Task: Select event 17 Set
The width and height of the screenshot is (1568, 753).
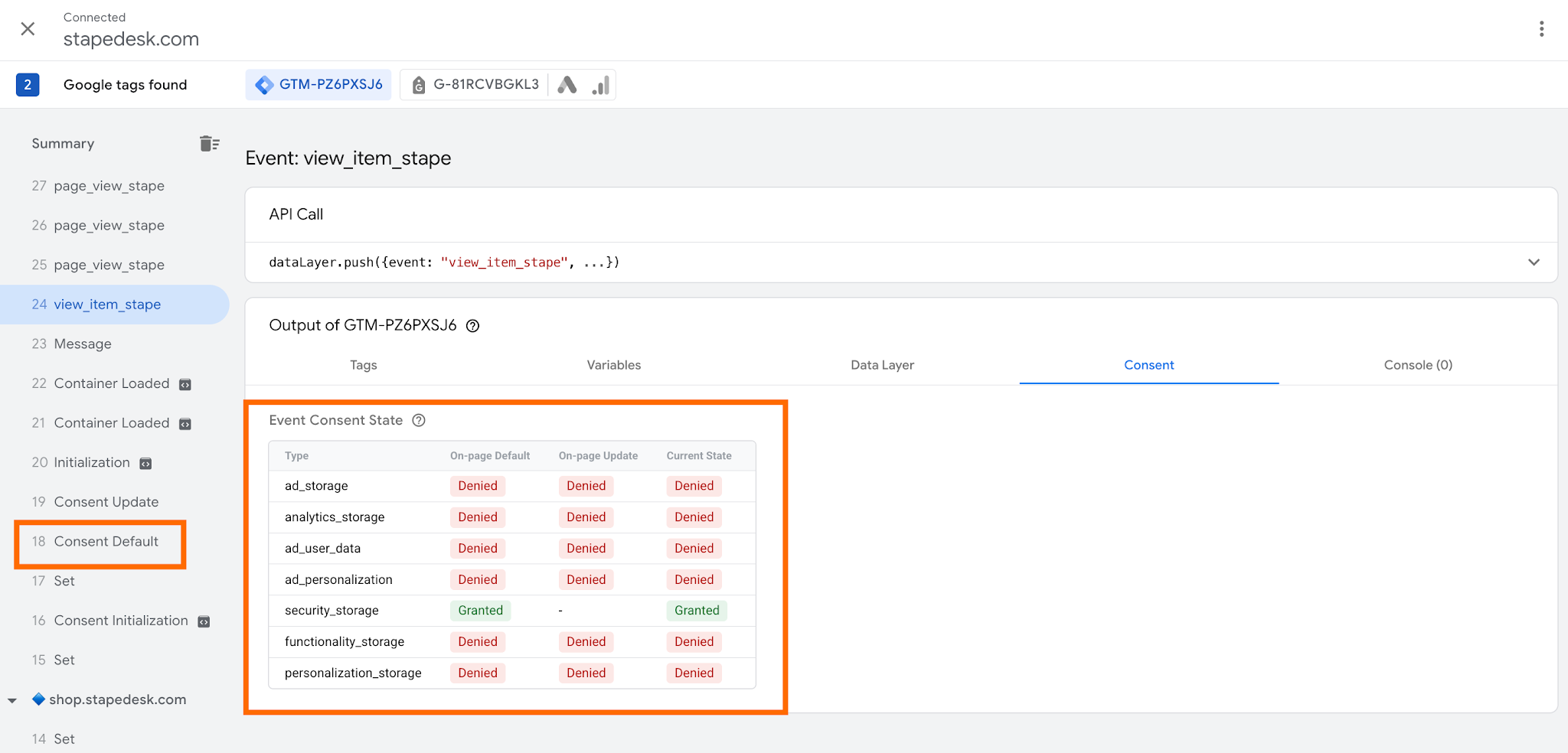Action: point(53,581)
